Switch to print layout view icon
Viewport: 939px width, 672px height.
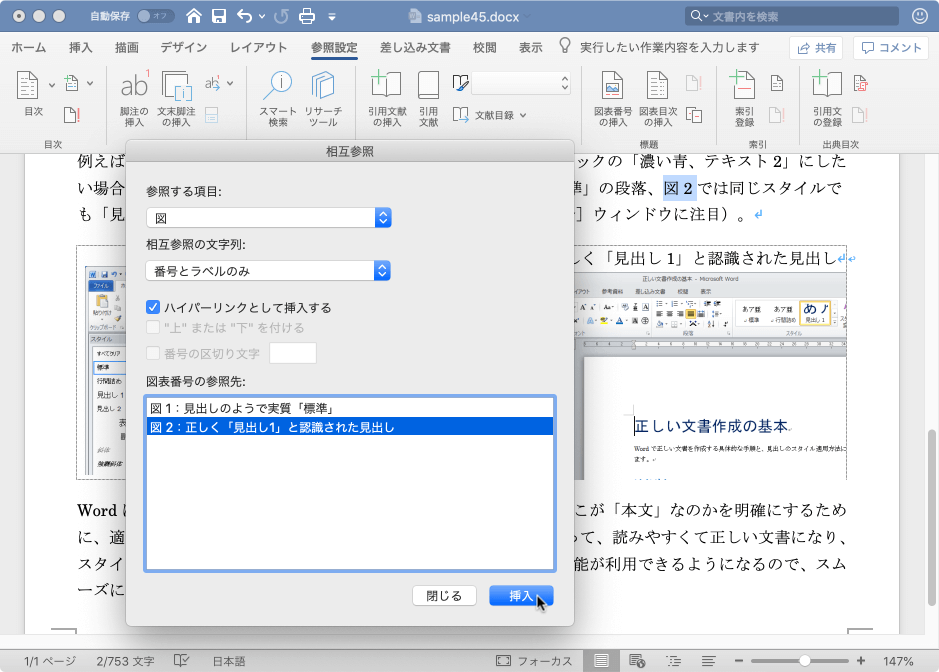coord(601,661)
